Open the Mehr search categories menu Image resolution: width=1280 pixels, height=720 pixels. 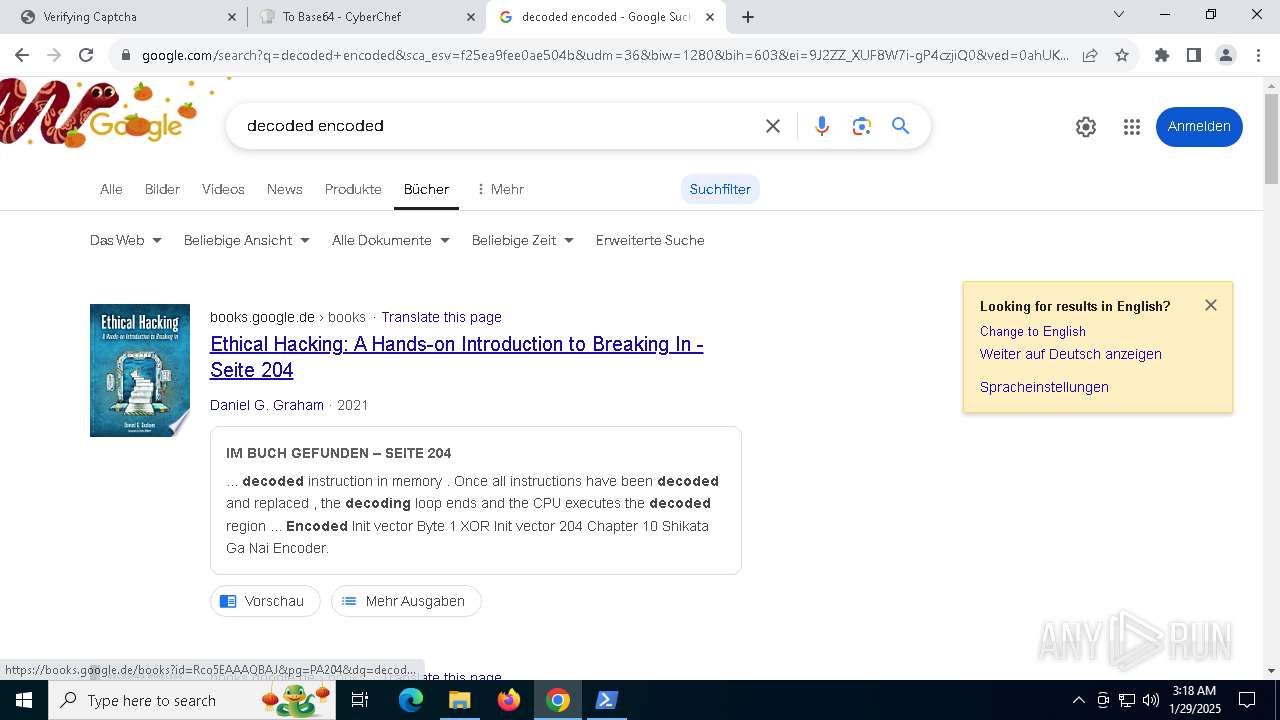tap(499, 189)
